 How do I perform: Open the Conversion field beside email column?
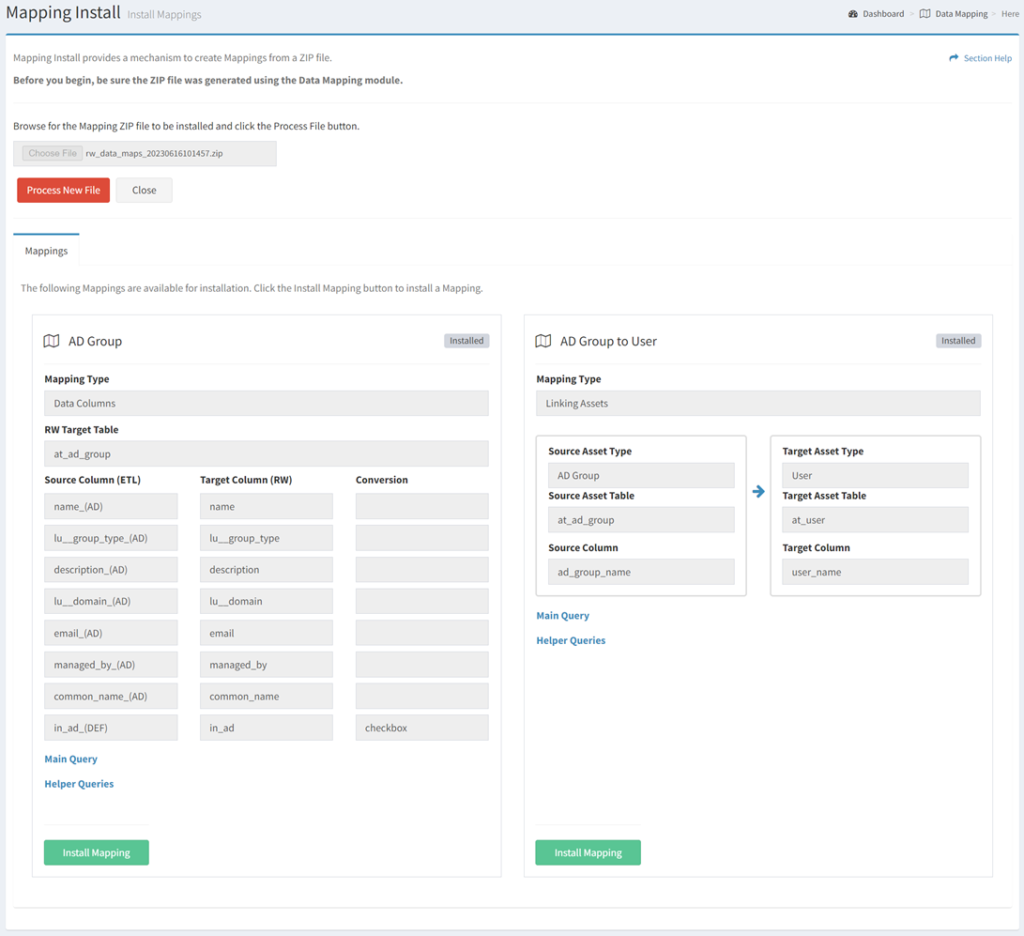(422, 632)
